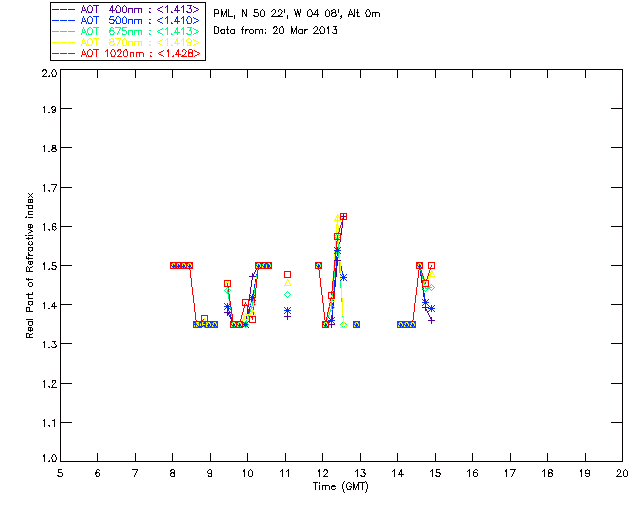640x512 pixels.
Task: Click the x-axis hour label 16
Action: pos(473,473)
